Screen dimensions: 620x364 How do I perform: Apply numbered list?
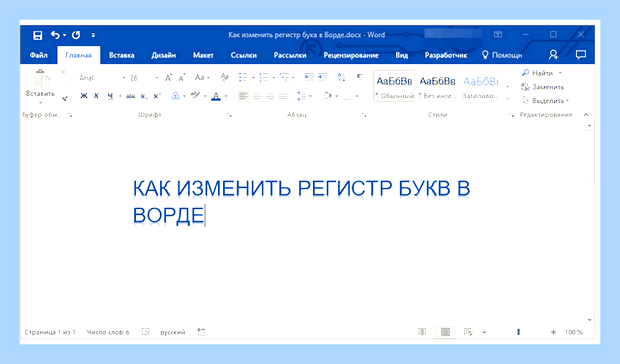264,77
